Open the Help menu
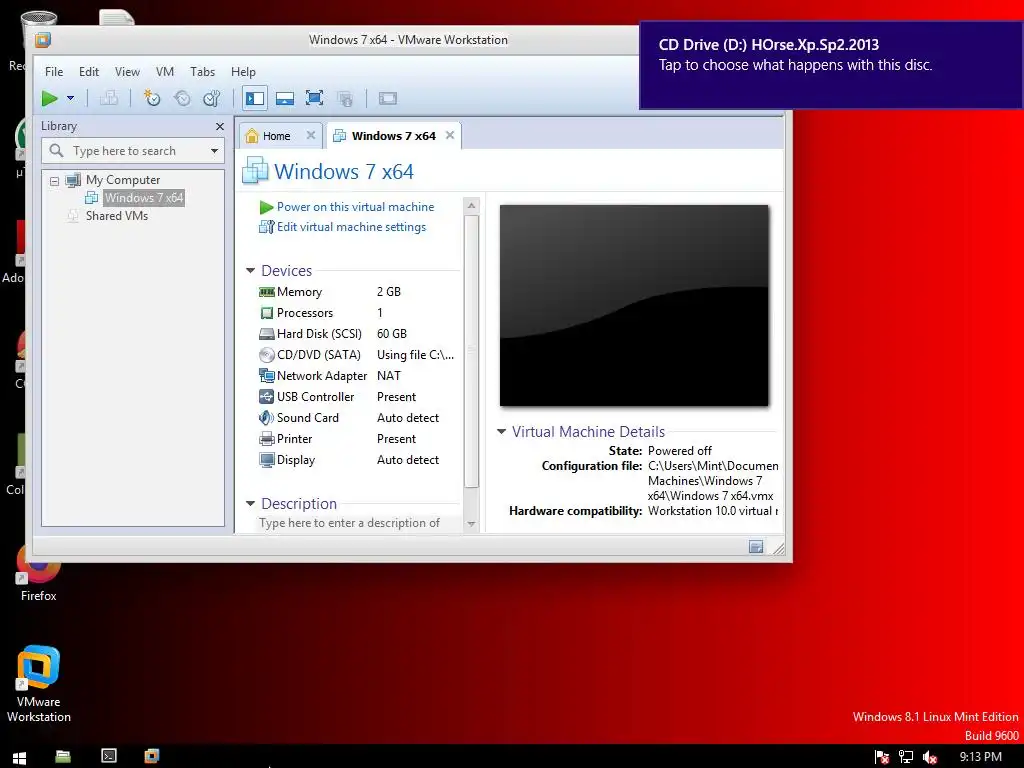1024x768 pixels. [243, 72]
